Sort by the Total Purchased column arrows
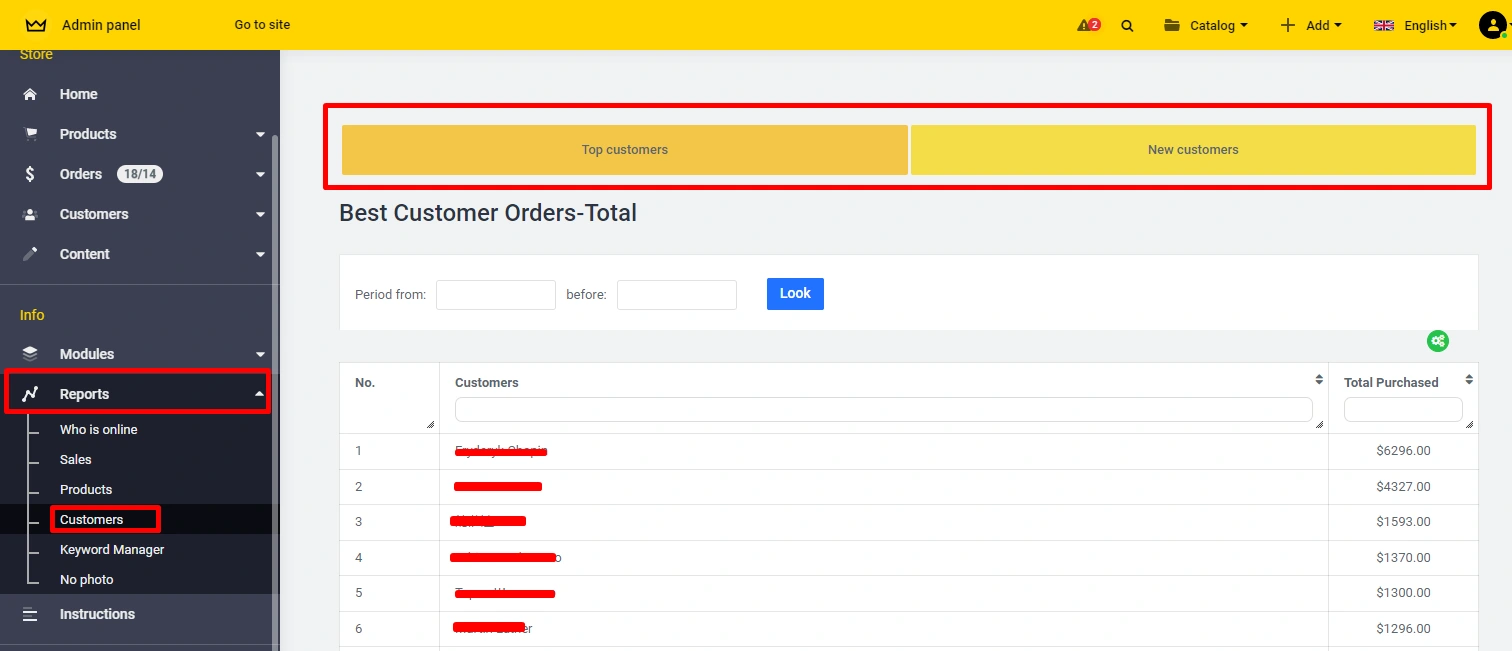The height and width of the screenshot is (651, 1512). (x=1468, y=380)
